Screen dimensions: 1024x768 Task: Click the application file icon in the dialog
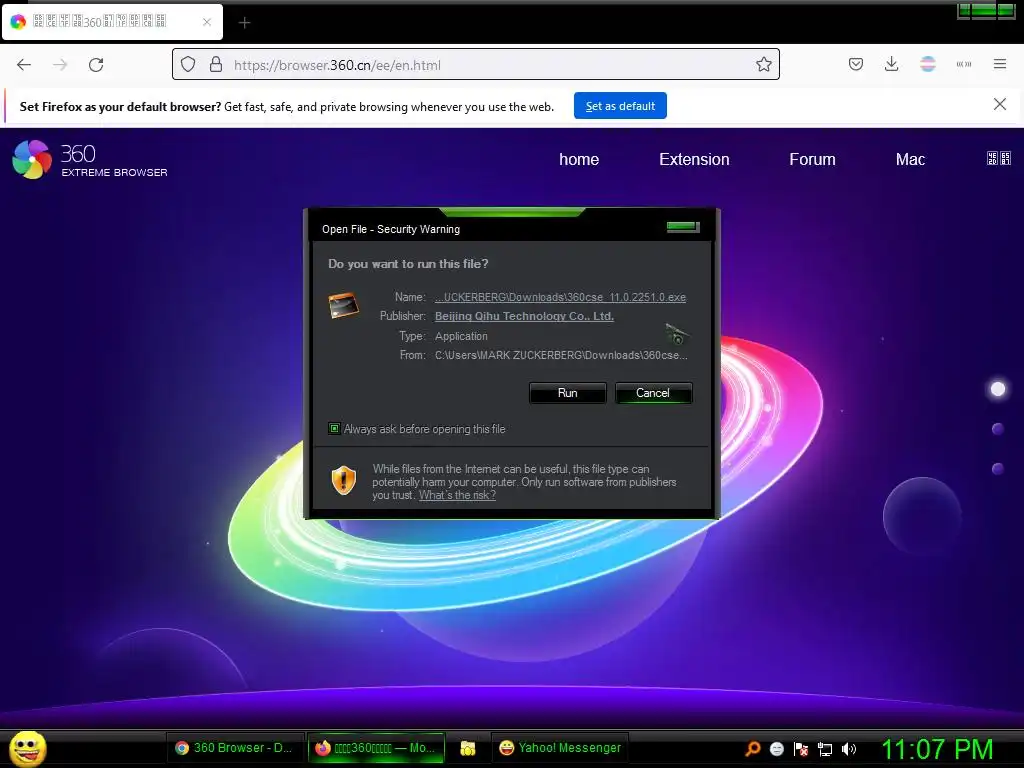(344, 306)
